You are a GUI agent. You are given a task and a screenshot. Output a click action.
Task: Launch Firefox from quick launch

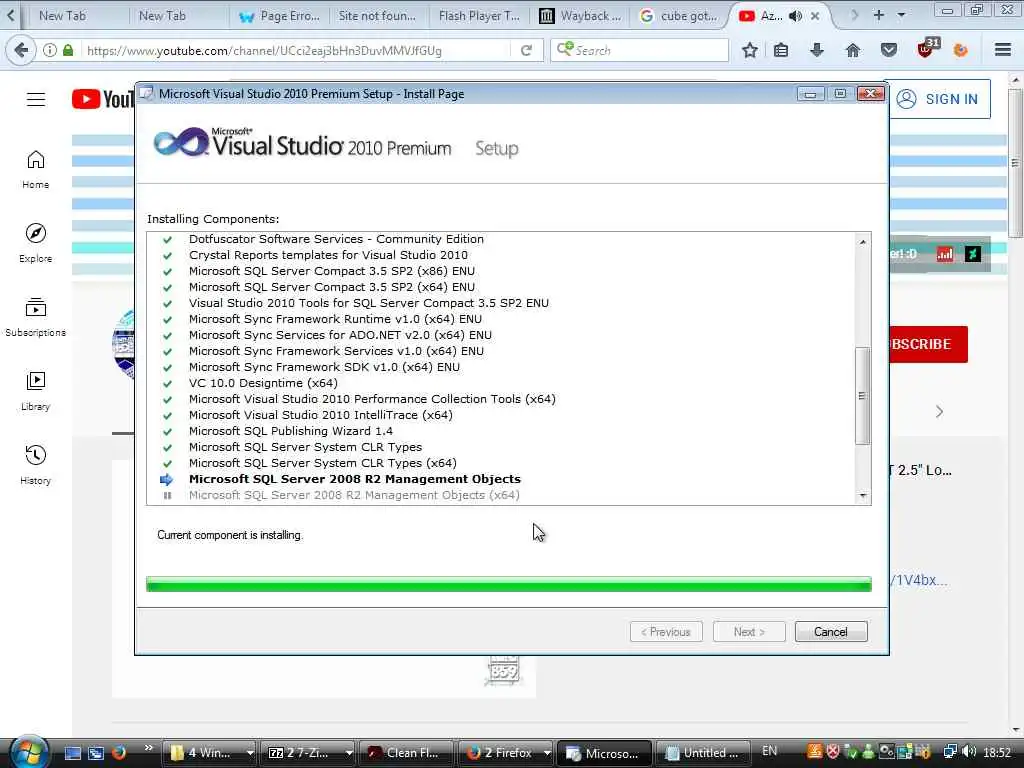[118, 753]
